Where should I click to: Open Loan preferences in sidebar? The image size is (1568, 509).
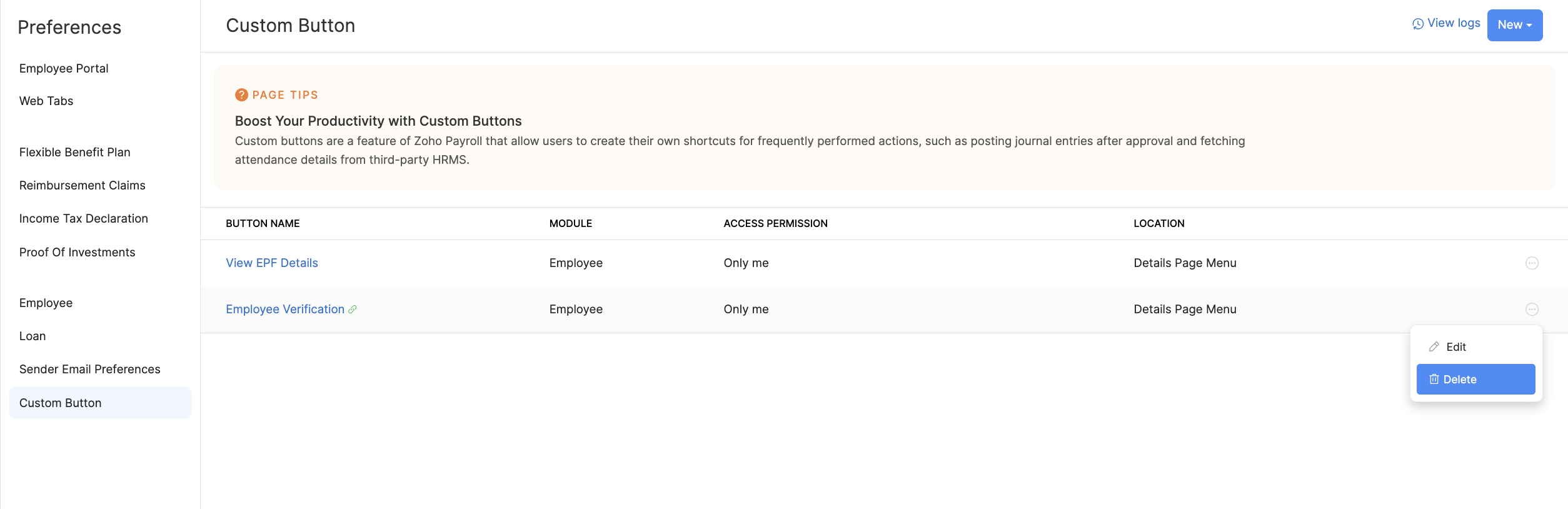[33, 336]
